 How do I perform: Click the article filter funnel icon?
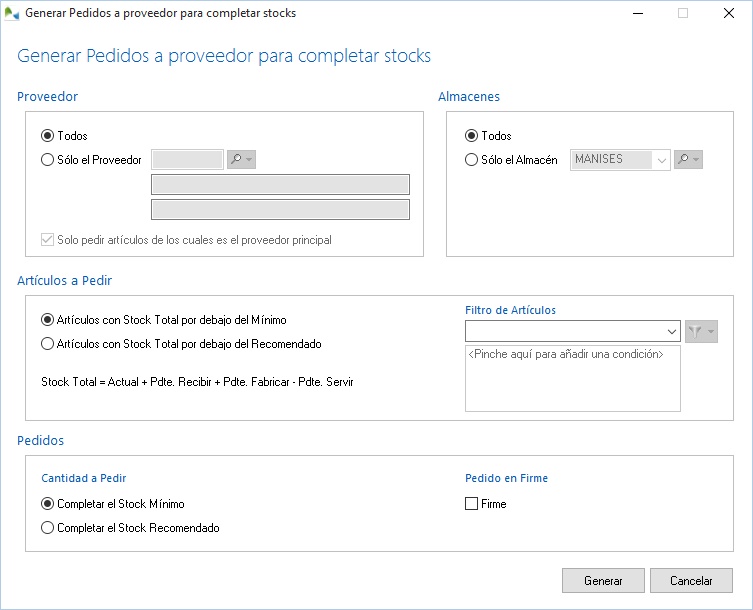coord(696,331)
